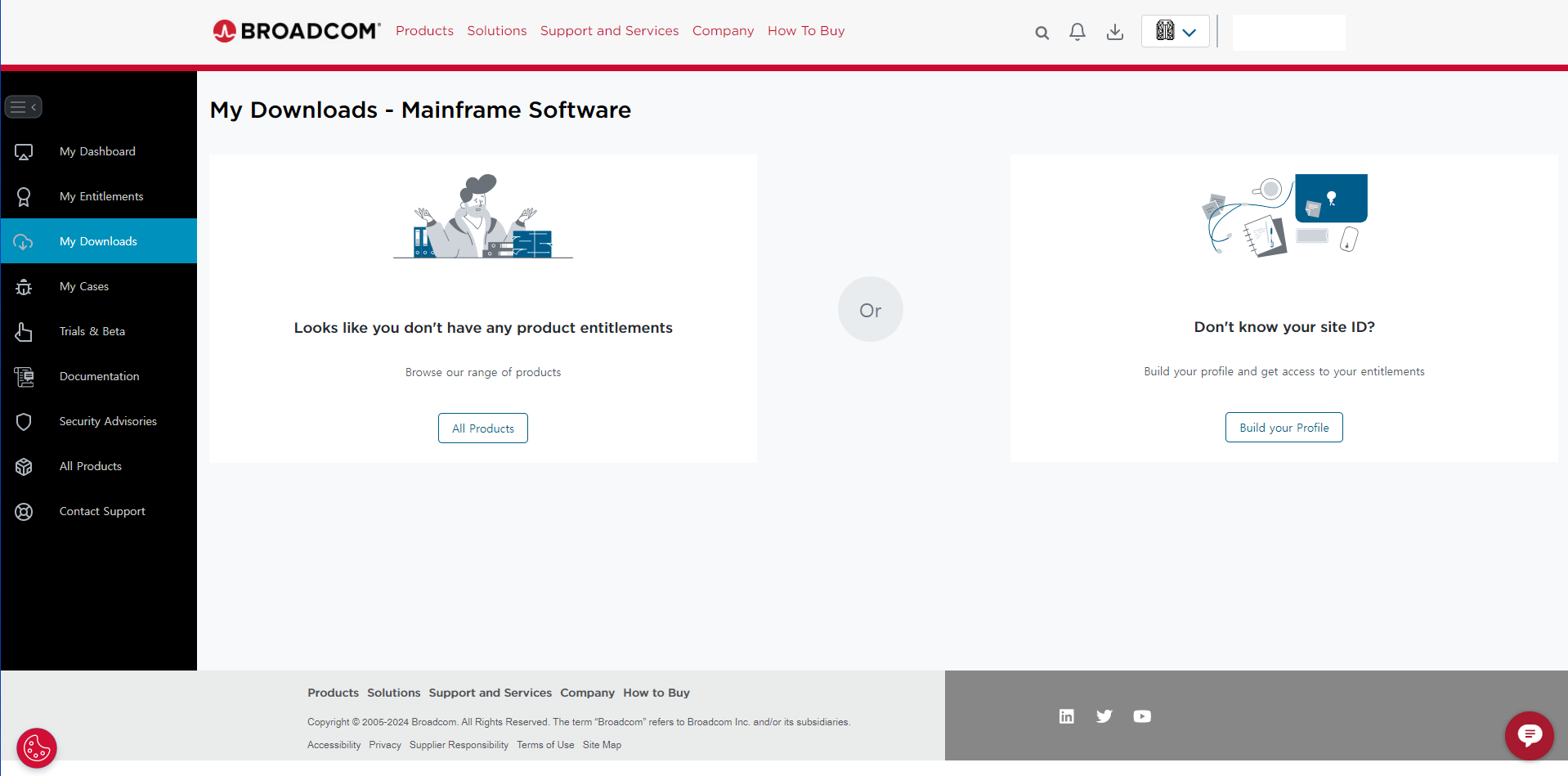Open All Products sidebar item
1568x776 pixels.
coord(99,466)
